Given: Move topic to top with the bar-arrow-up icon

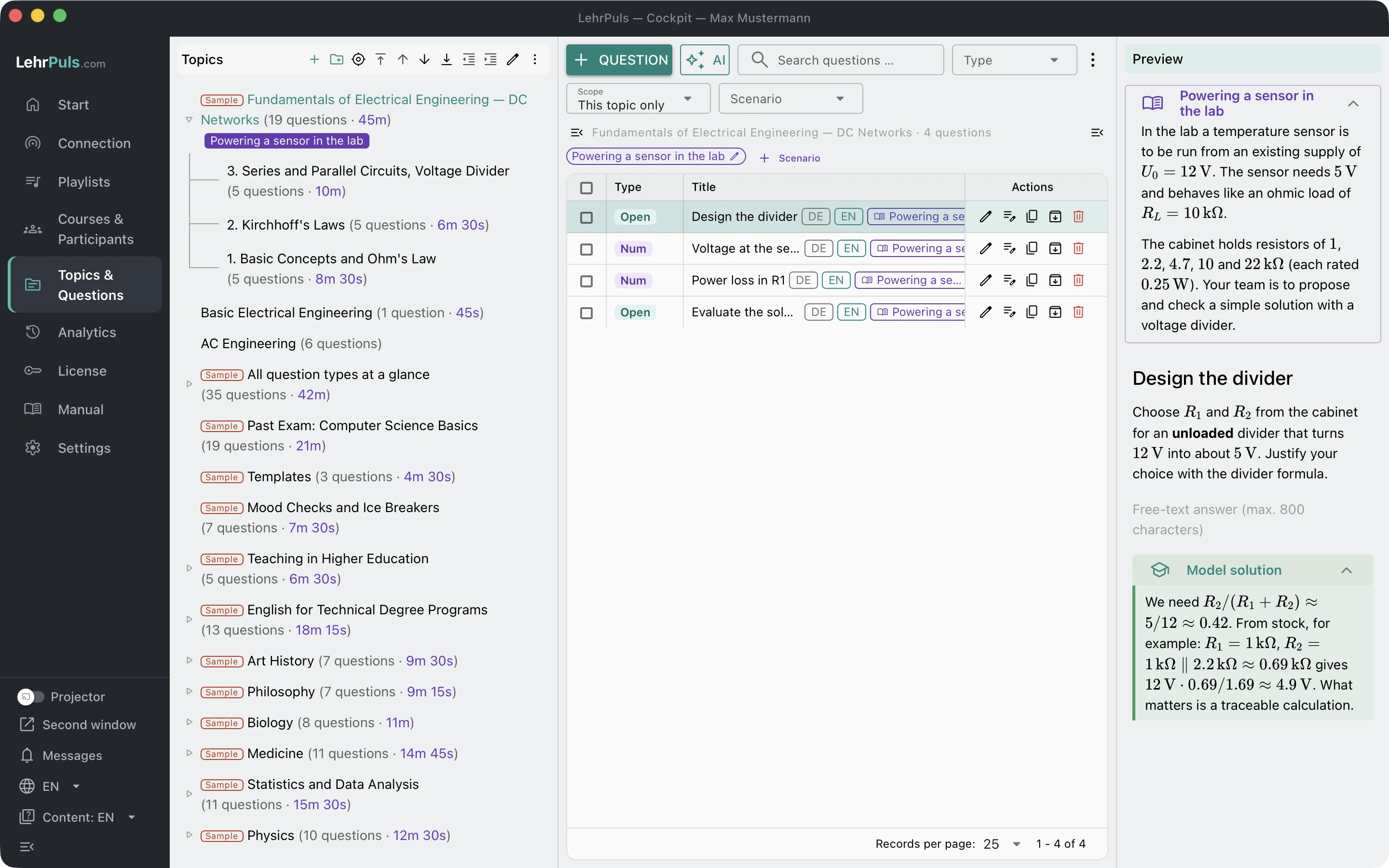Looking at the screenshot, I should (381, 59).
